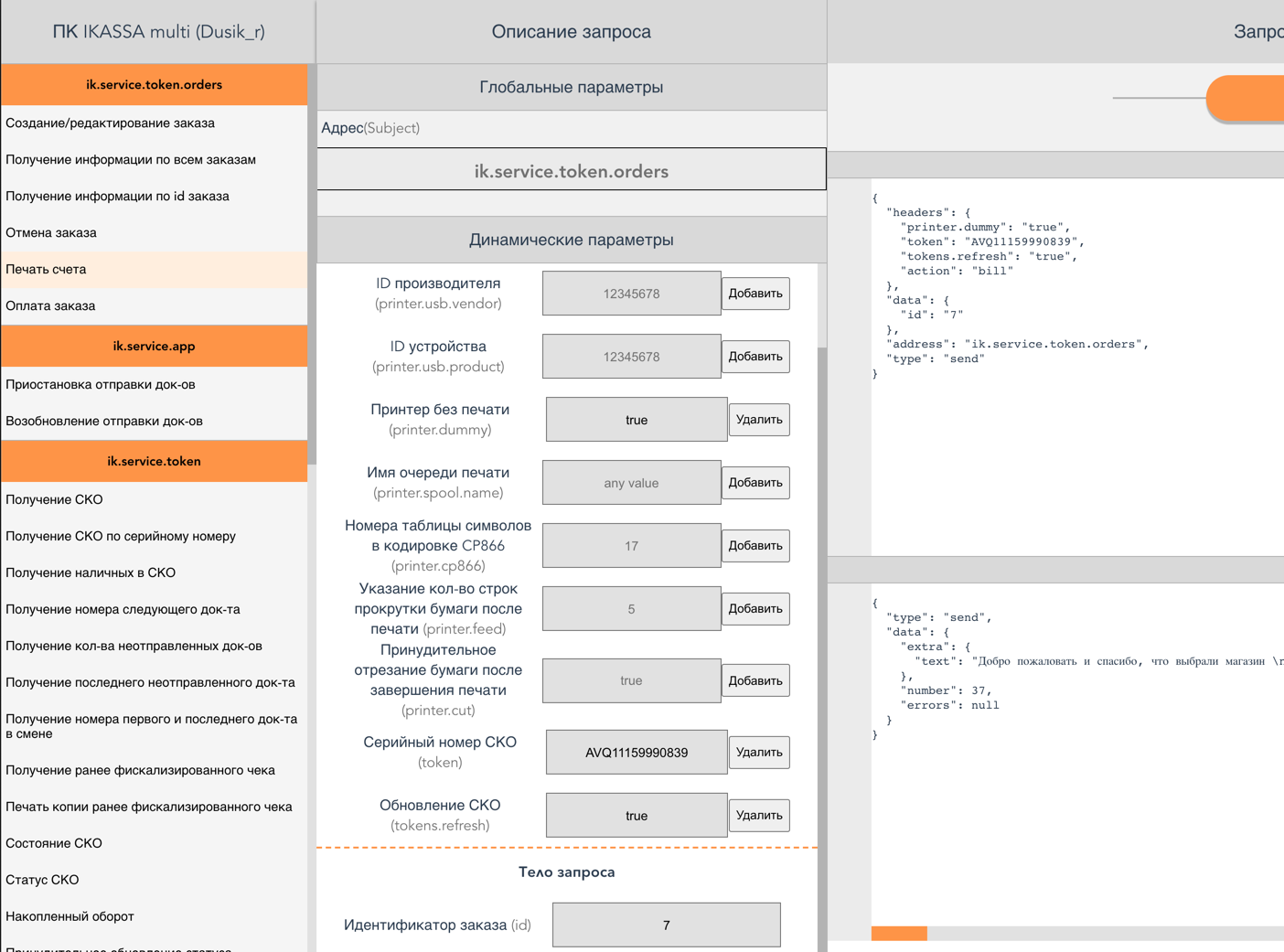Open 'Состояние СКО' request

[54, 844]
